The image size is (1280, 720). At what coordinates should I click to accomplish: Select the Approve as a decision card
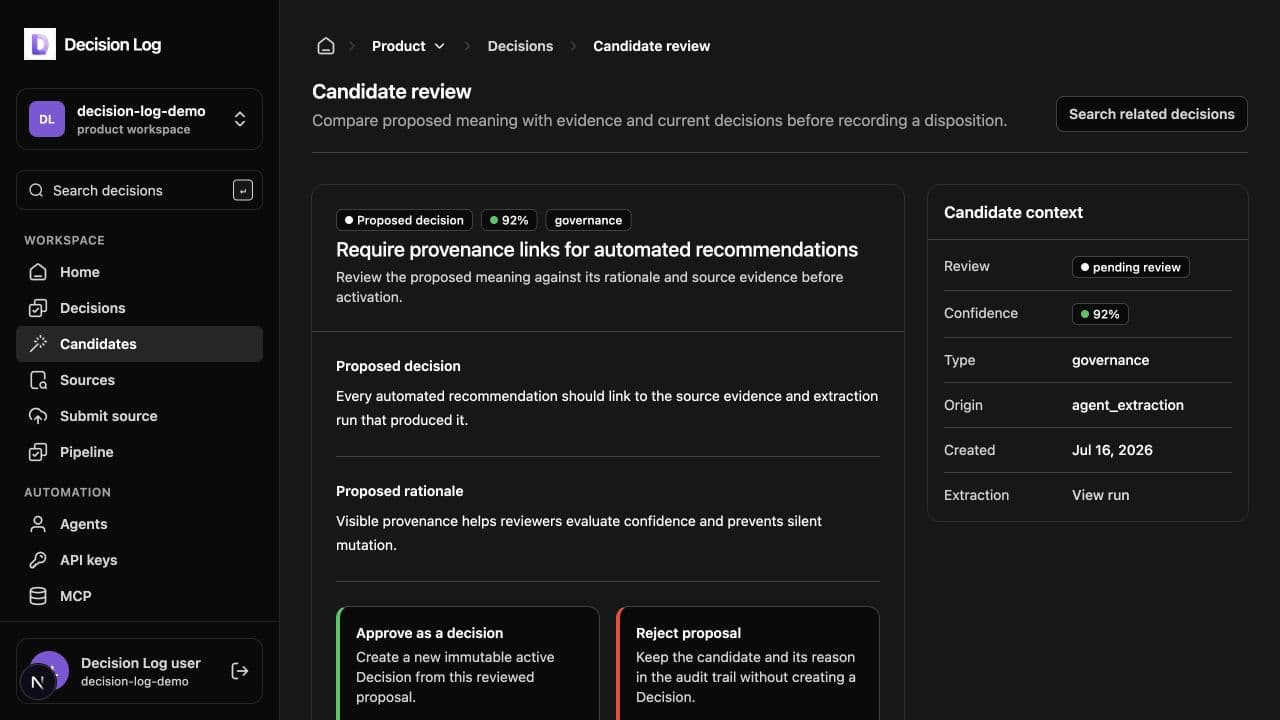468,663
